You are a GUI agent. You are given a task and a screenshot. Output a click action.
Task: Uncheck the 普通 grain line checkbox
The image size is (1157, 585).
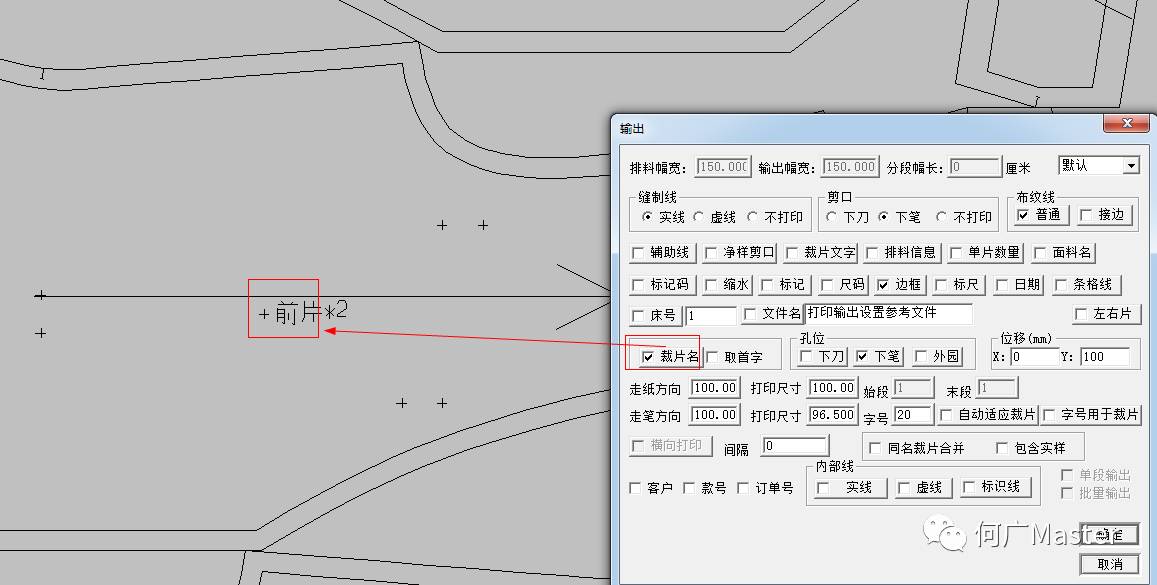pyautogui.click(x=1023, y=215)
